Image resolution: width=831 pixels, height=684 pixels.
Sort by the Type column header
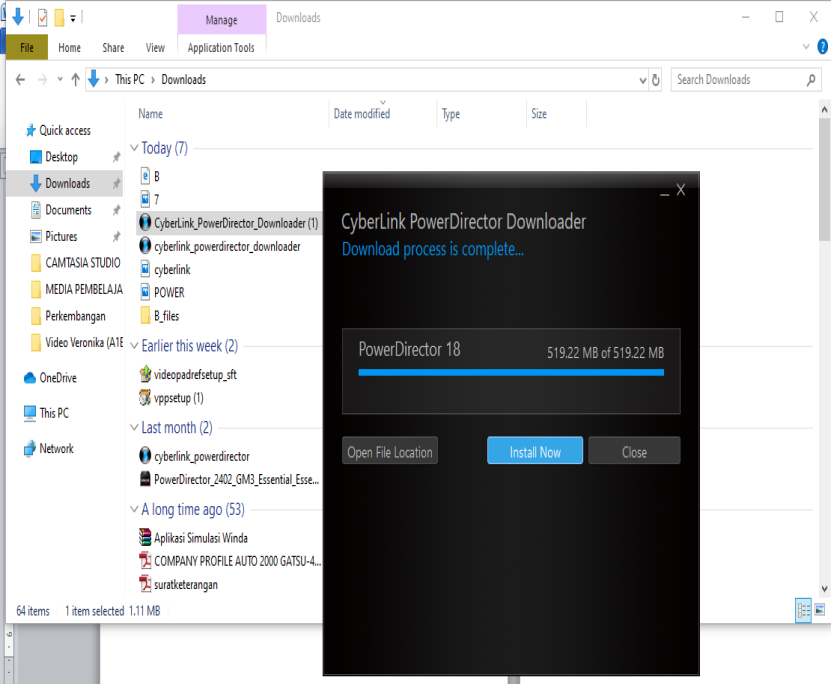tap(451, 114)
